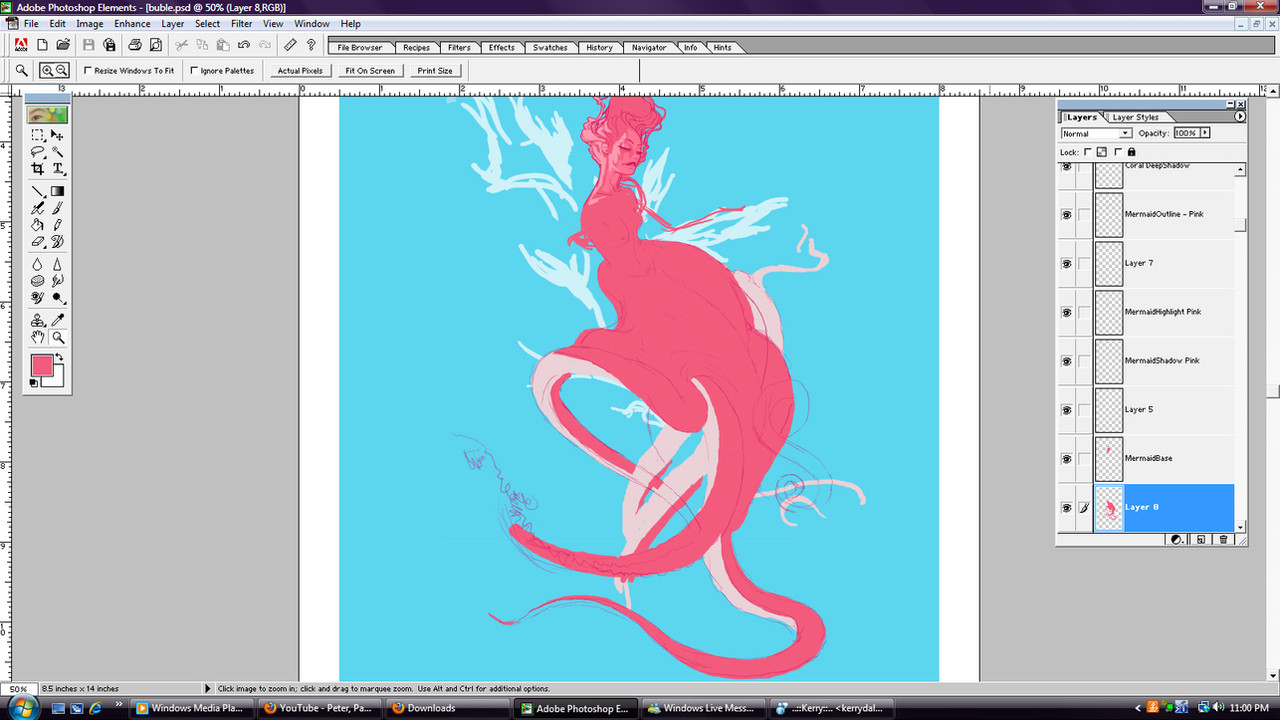Open the History palette tab
This screenshot has width=1280, height=720.
pos(599,47)
